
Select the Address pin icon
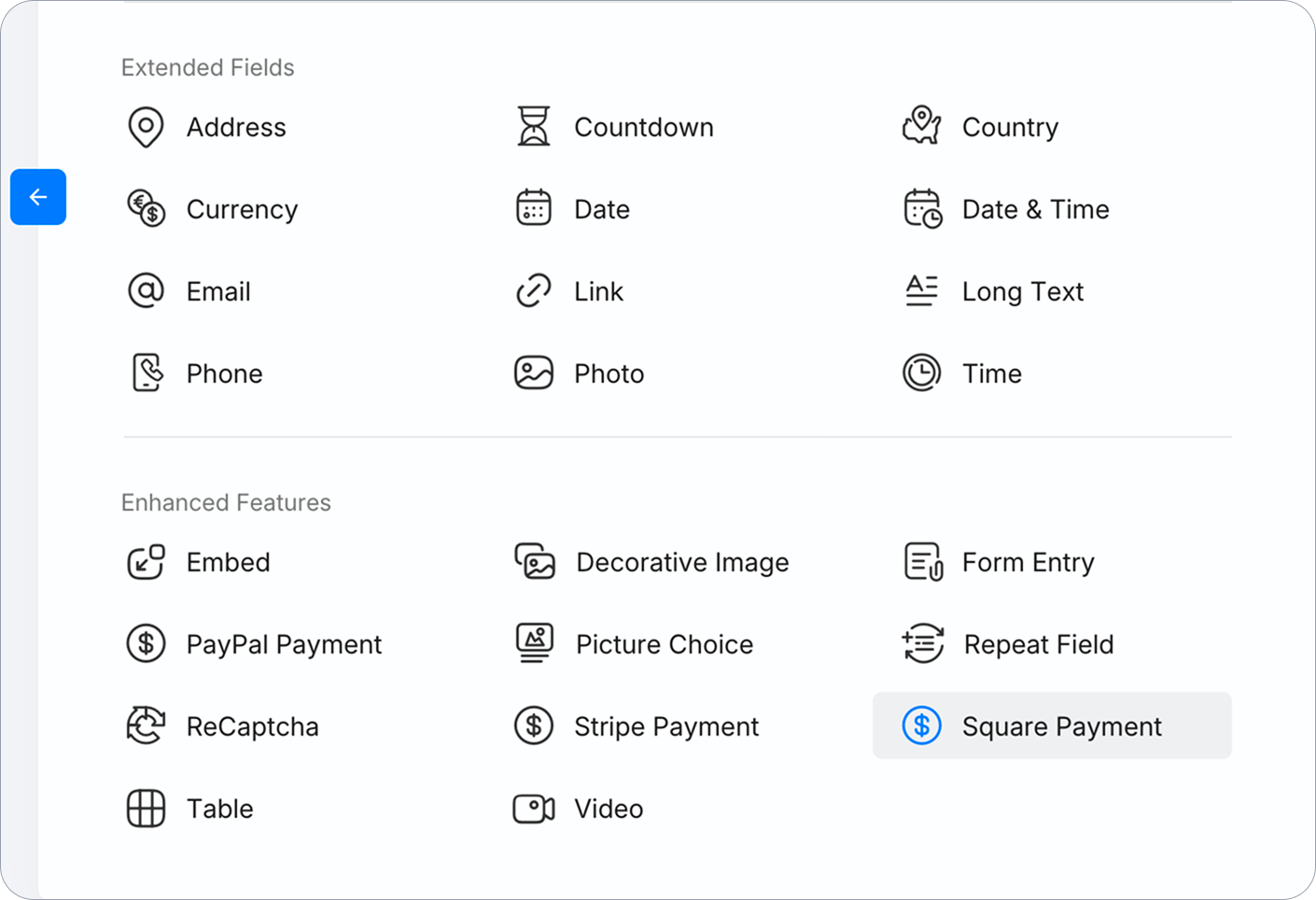pos(146,127)
